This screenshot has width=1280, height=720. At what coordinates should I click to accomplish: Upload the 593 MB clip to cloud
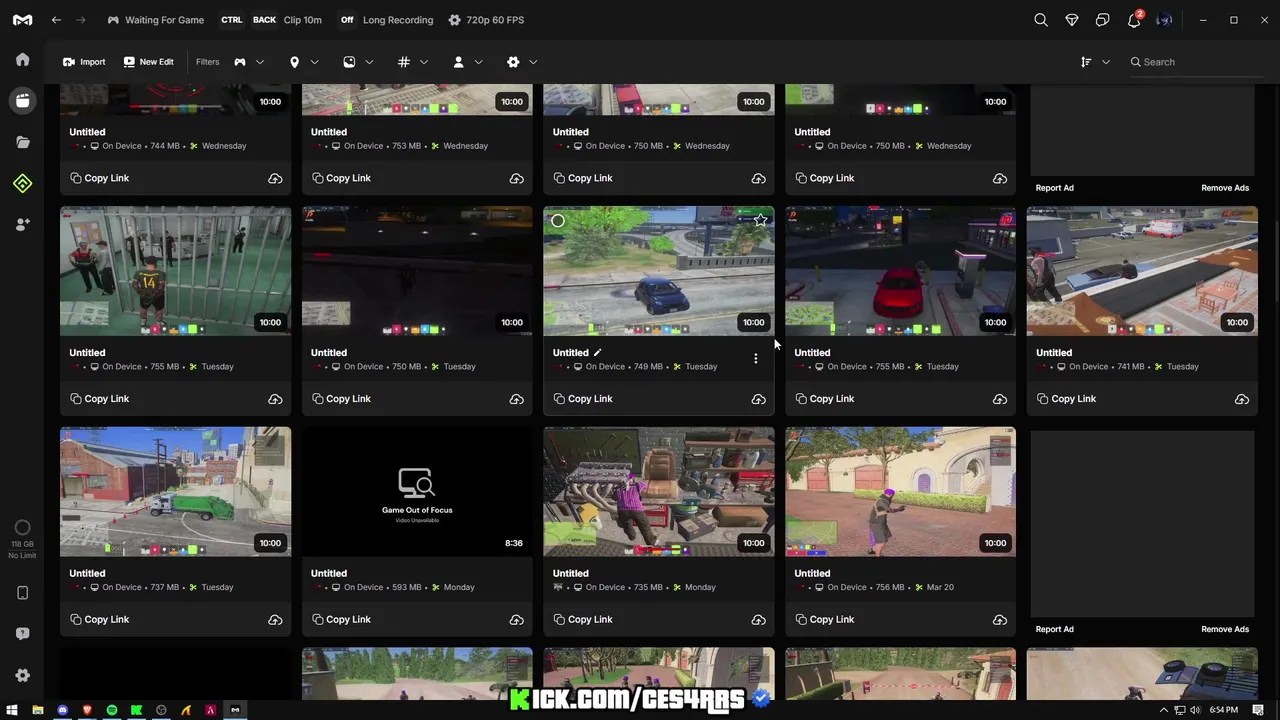(x=516, y=620)
